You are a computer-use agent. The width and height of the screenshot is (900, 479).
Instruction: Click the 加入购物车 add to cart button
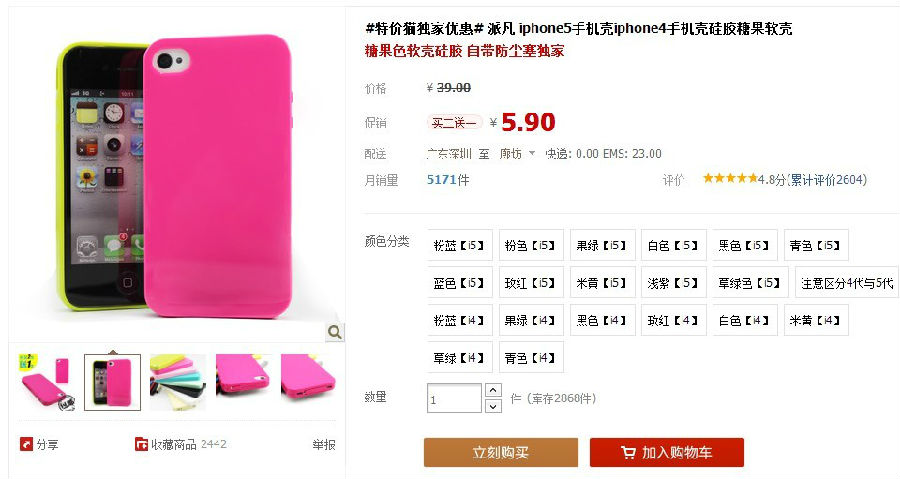coord(666,453)
